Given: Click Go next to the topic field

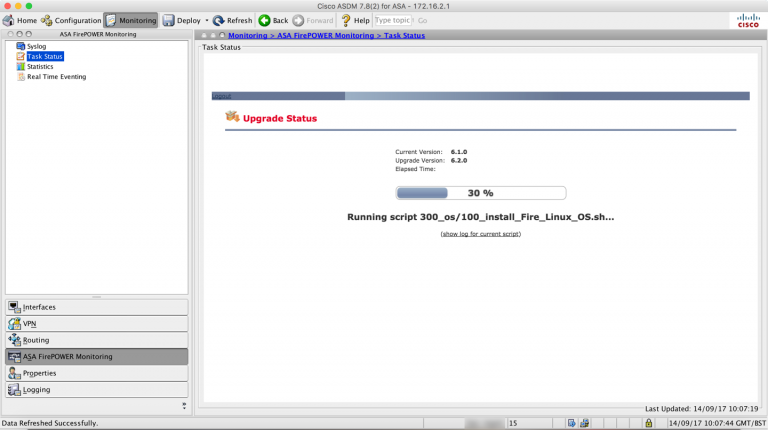Looking at the screenshot, I should 422,21.
